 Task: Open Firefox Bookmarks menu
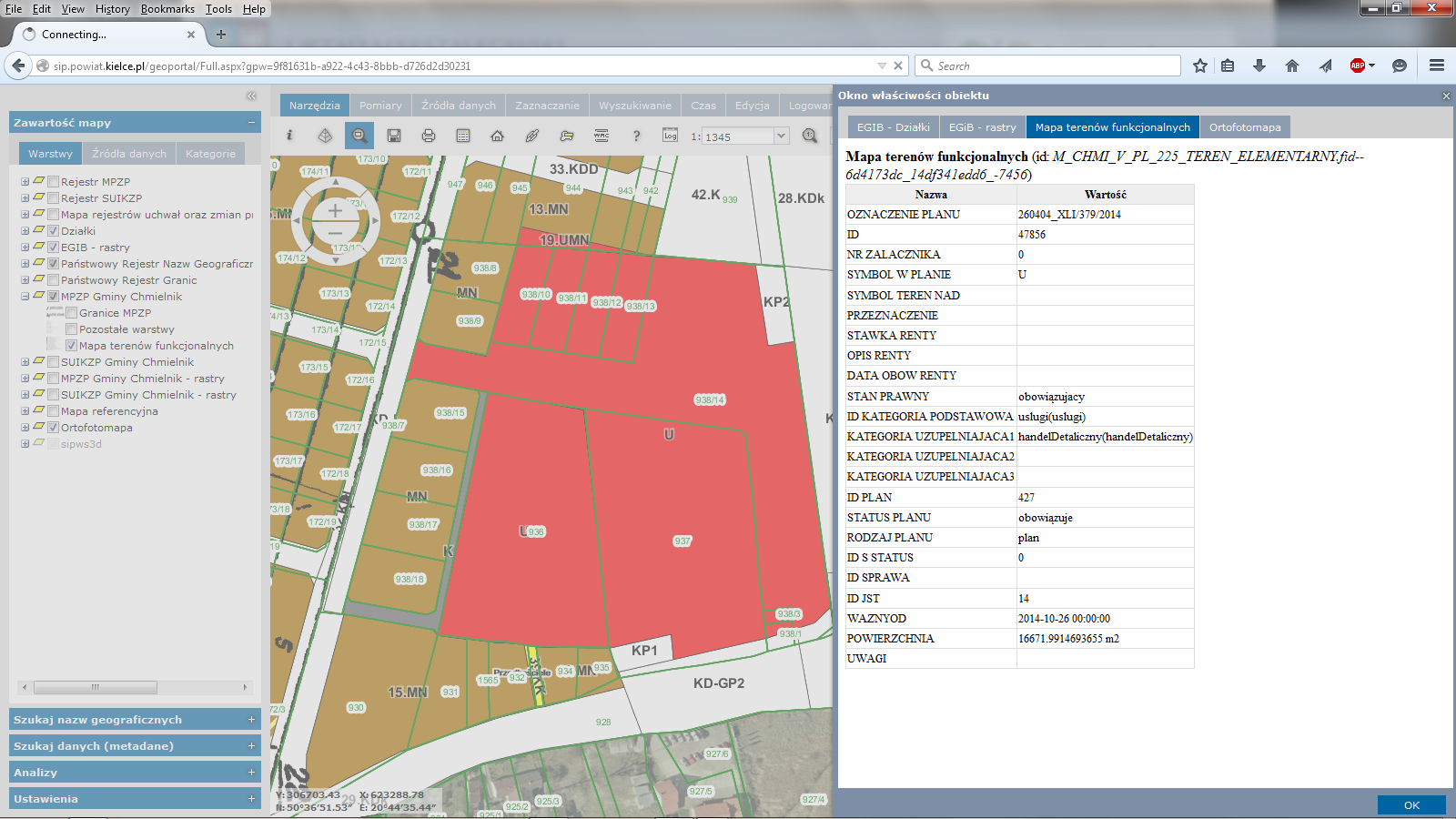[x=167, y=9]
